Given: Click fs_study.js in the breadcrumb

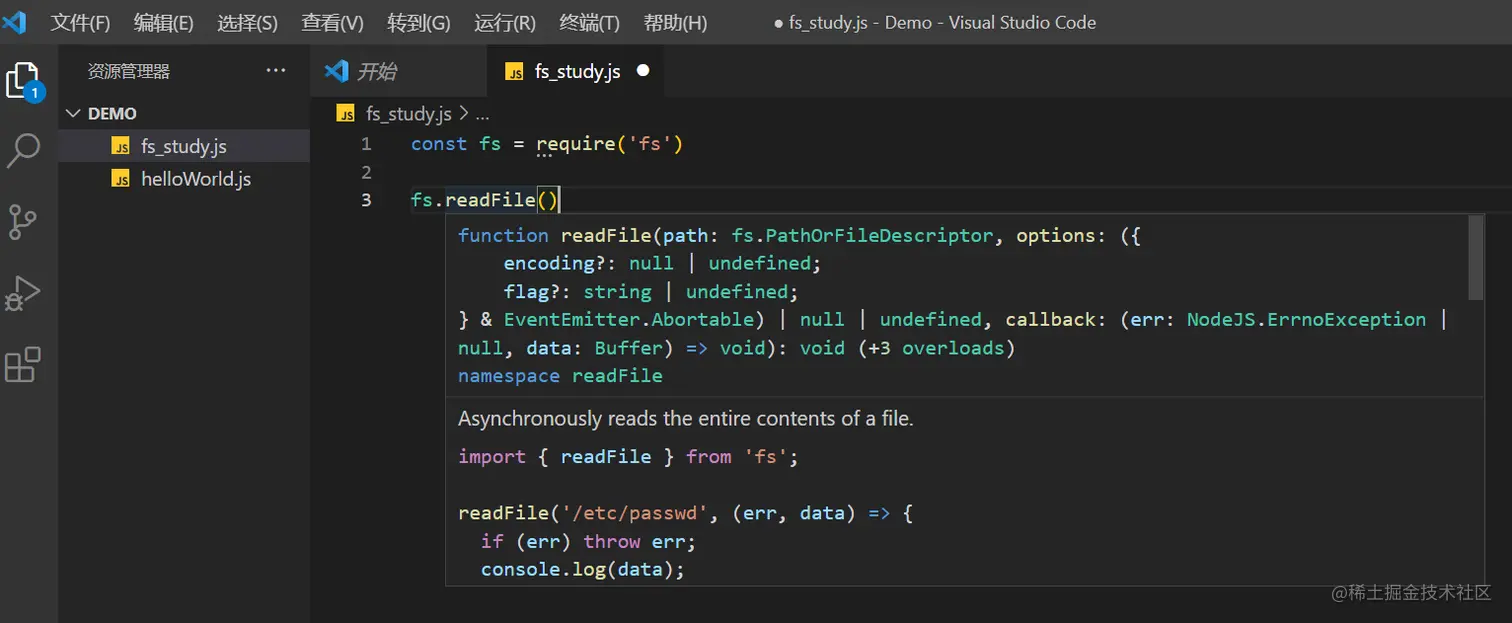Looking at the screenshot, I should [409, 114].
